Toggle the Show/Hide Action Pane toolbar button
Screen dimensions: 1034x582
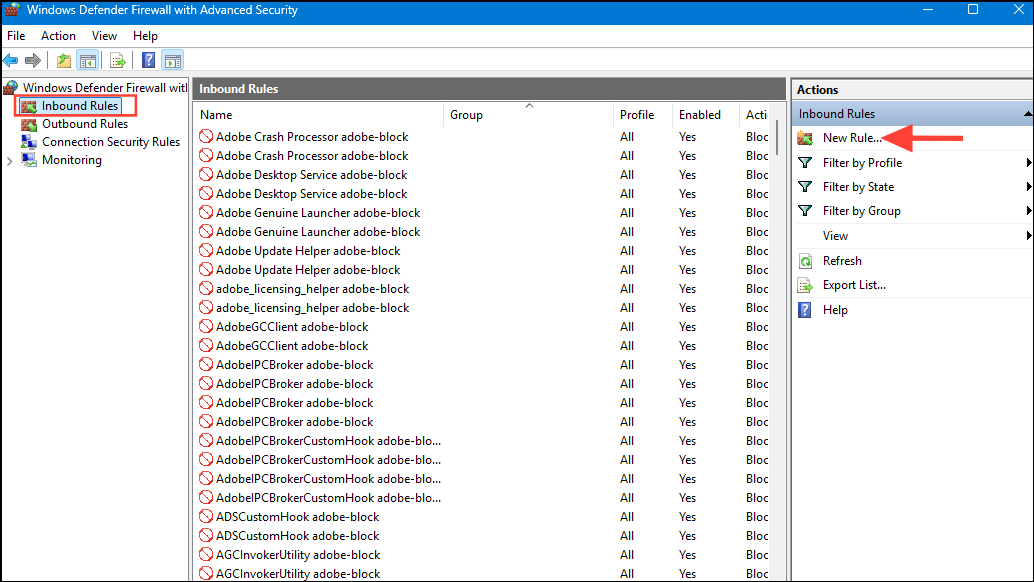pos(173,61)
